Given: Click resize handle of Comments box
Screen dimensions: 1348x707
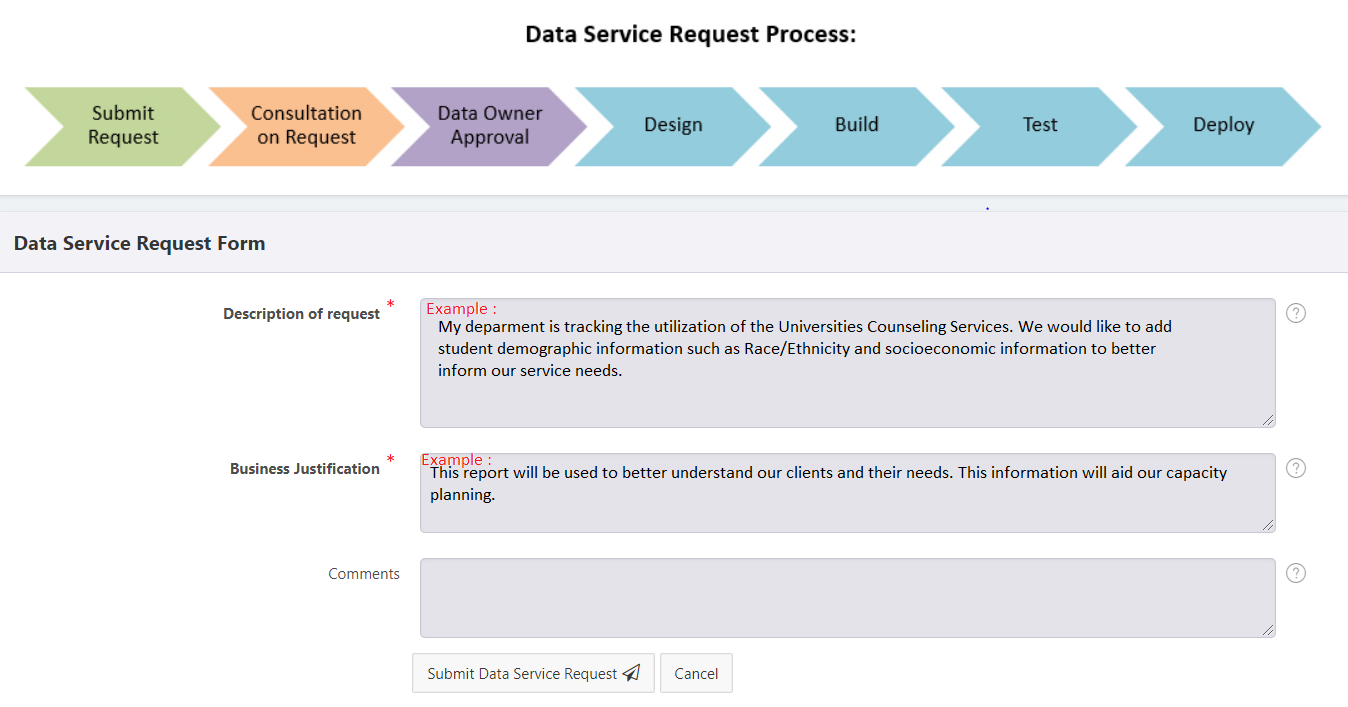Looking at the screenshot, I should [1268, 631].
